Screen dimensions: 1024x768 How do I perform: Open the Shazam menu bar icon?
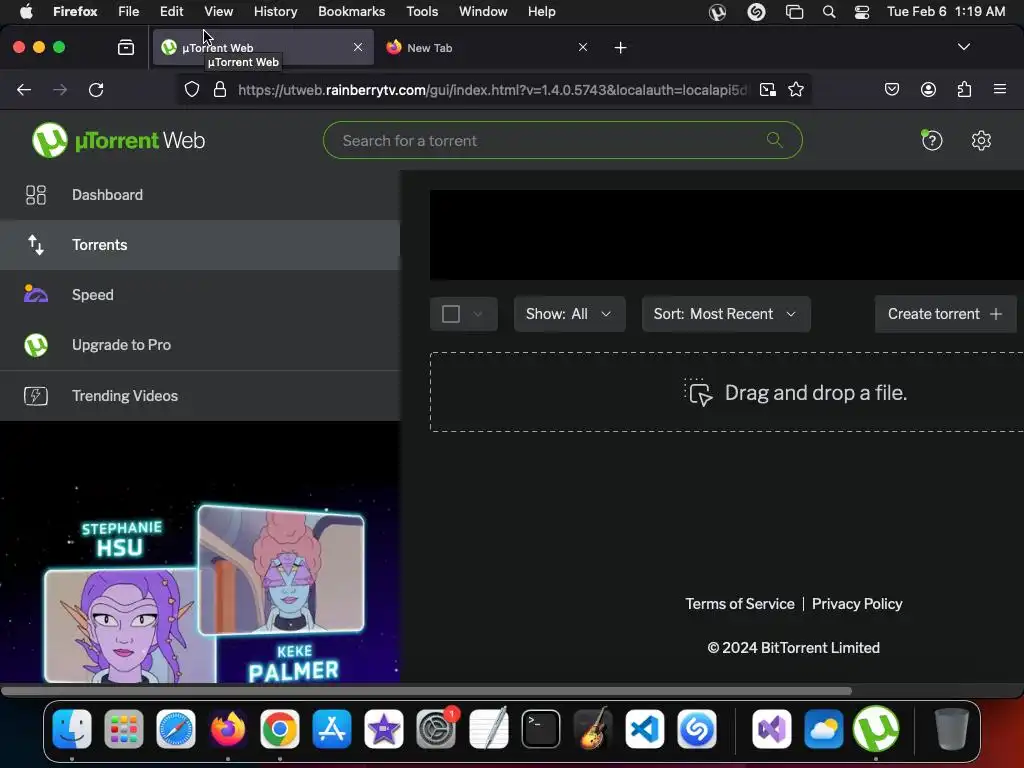tap(756, 12)
